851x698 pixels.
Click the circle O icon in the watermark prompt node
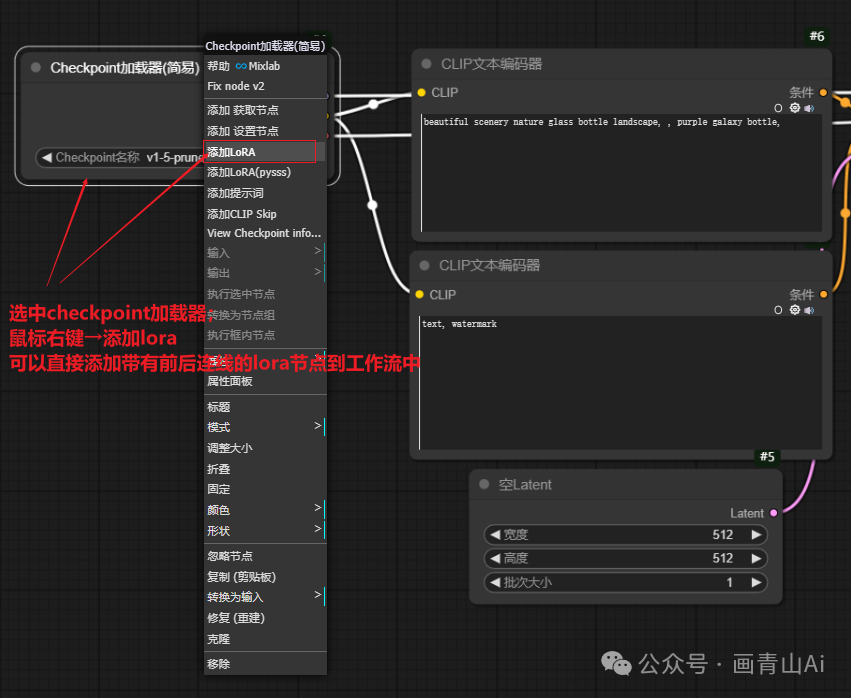click(778, 310)
